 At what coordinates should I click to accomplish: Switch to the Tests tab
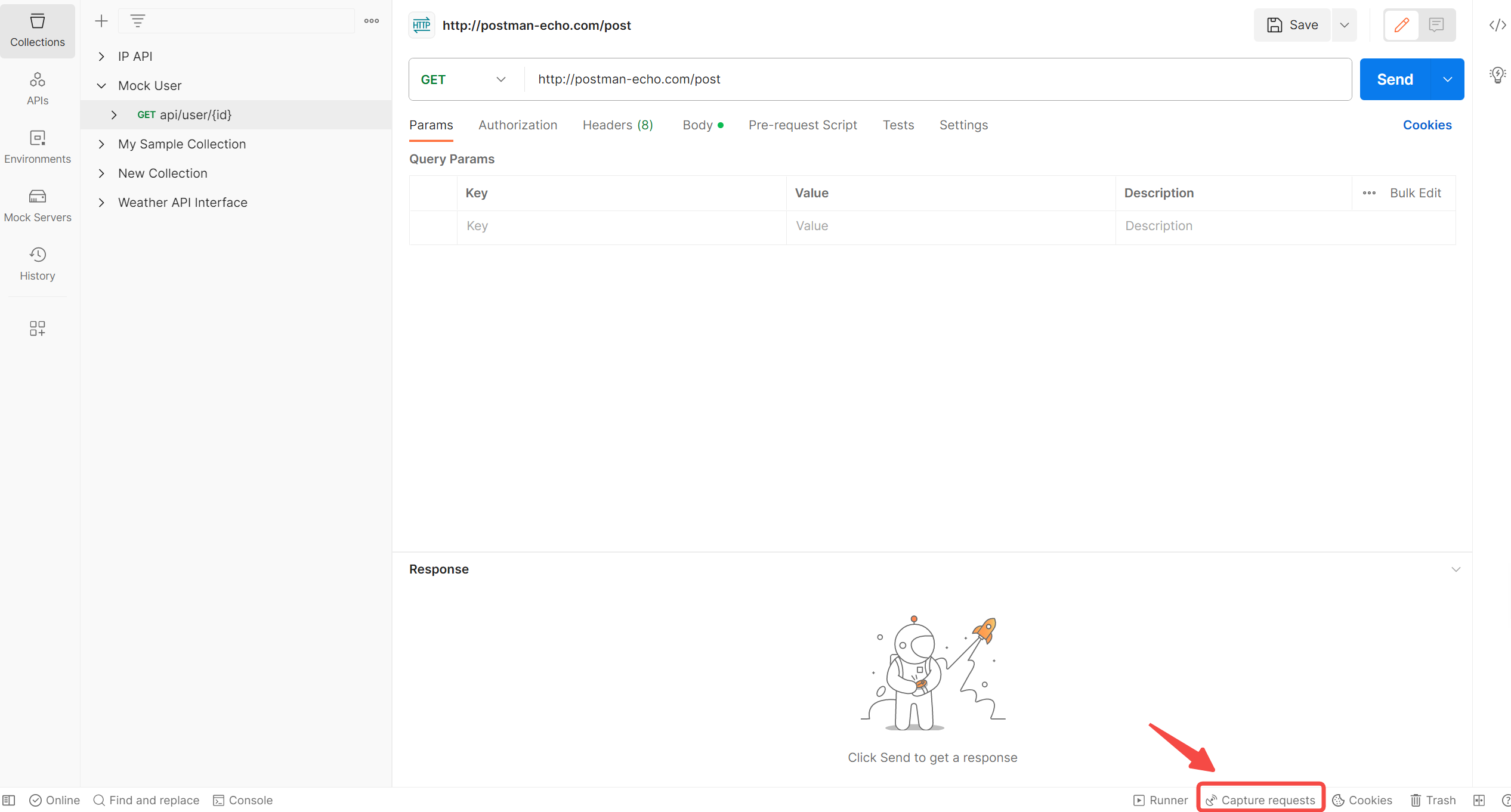click(898, 125)
